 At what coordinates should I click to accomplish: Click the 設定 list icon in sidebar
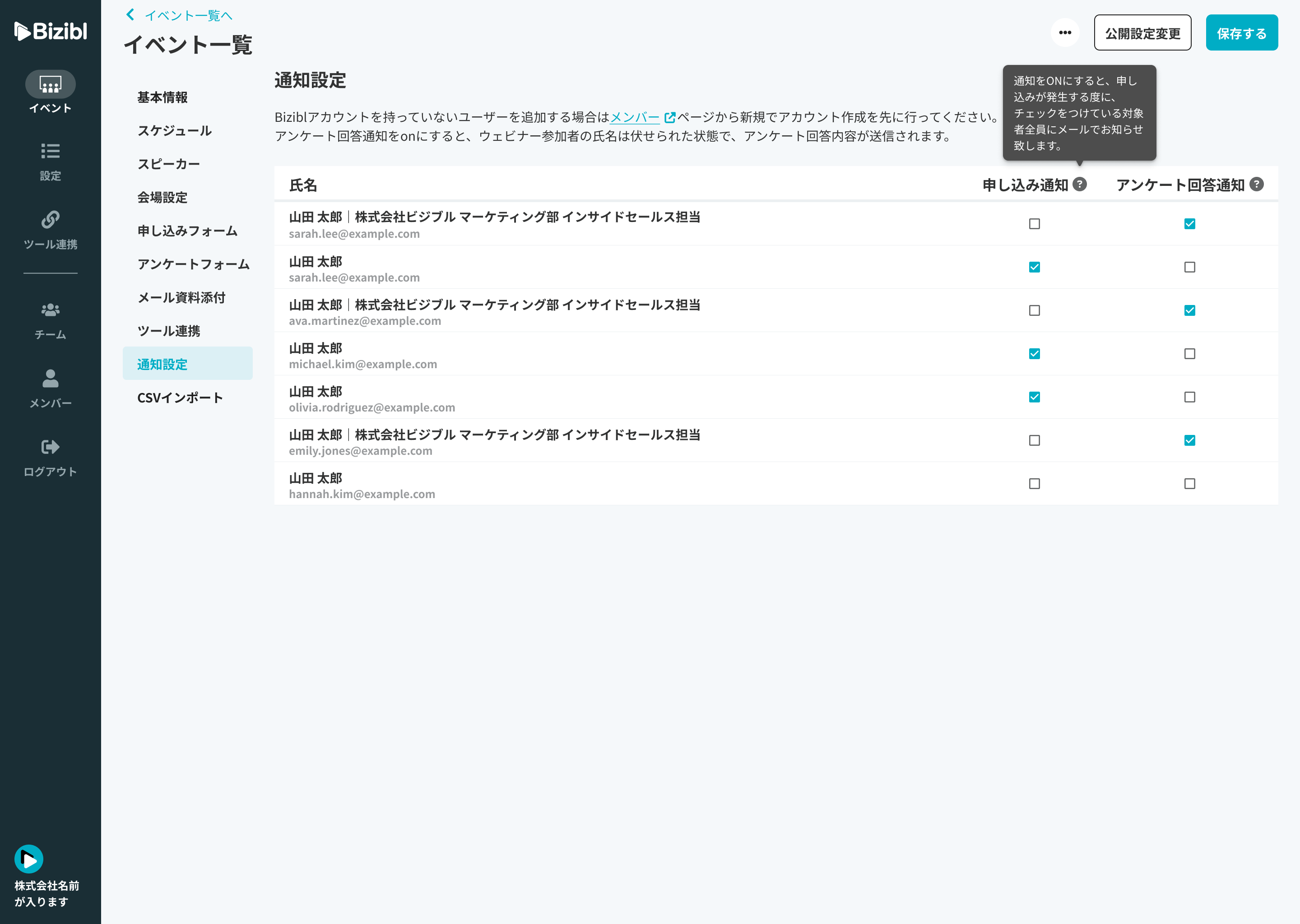pyautogui.click(x=50, y=151)
